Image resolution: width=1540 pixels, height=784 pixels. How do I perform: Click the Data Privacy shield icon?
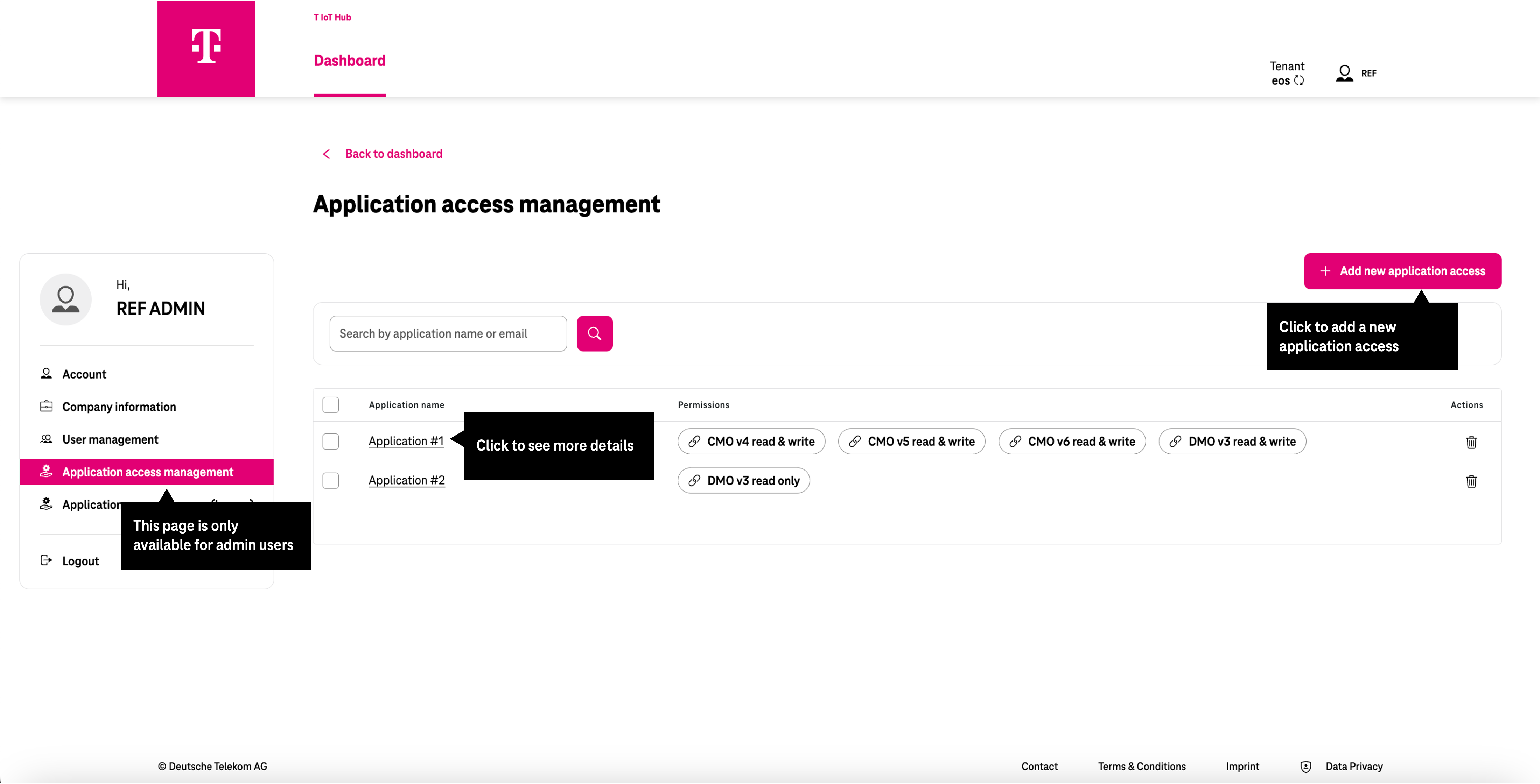[x=1306, y=766]
